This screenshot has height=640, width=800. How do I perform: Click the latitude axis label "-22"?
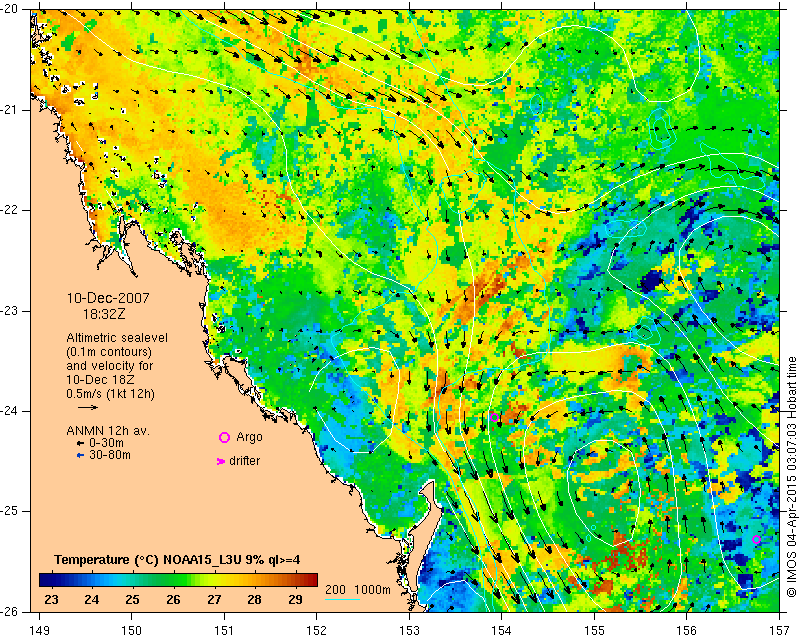coord(10,210)
